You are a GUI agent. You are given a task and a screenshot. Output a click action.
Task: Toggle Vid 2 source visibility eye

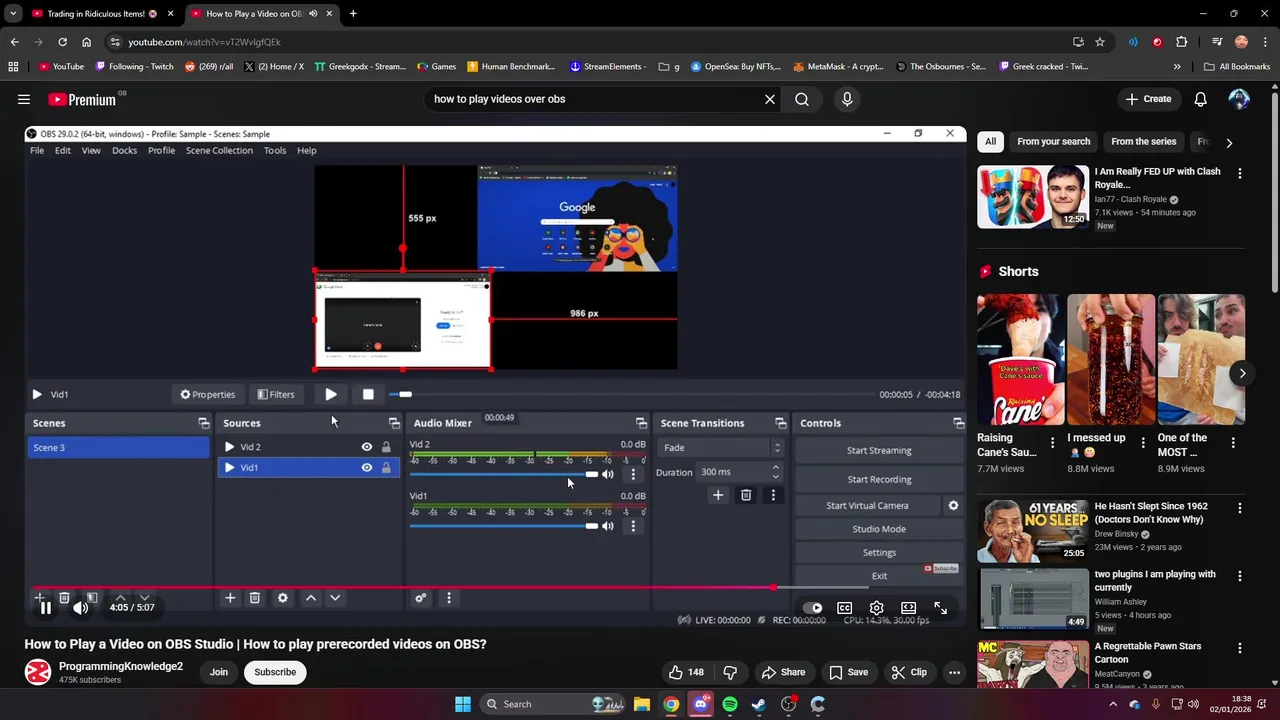[x=367, y=447]
